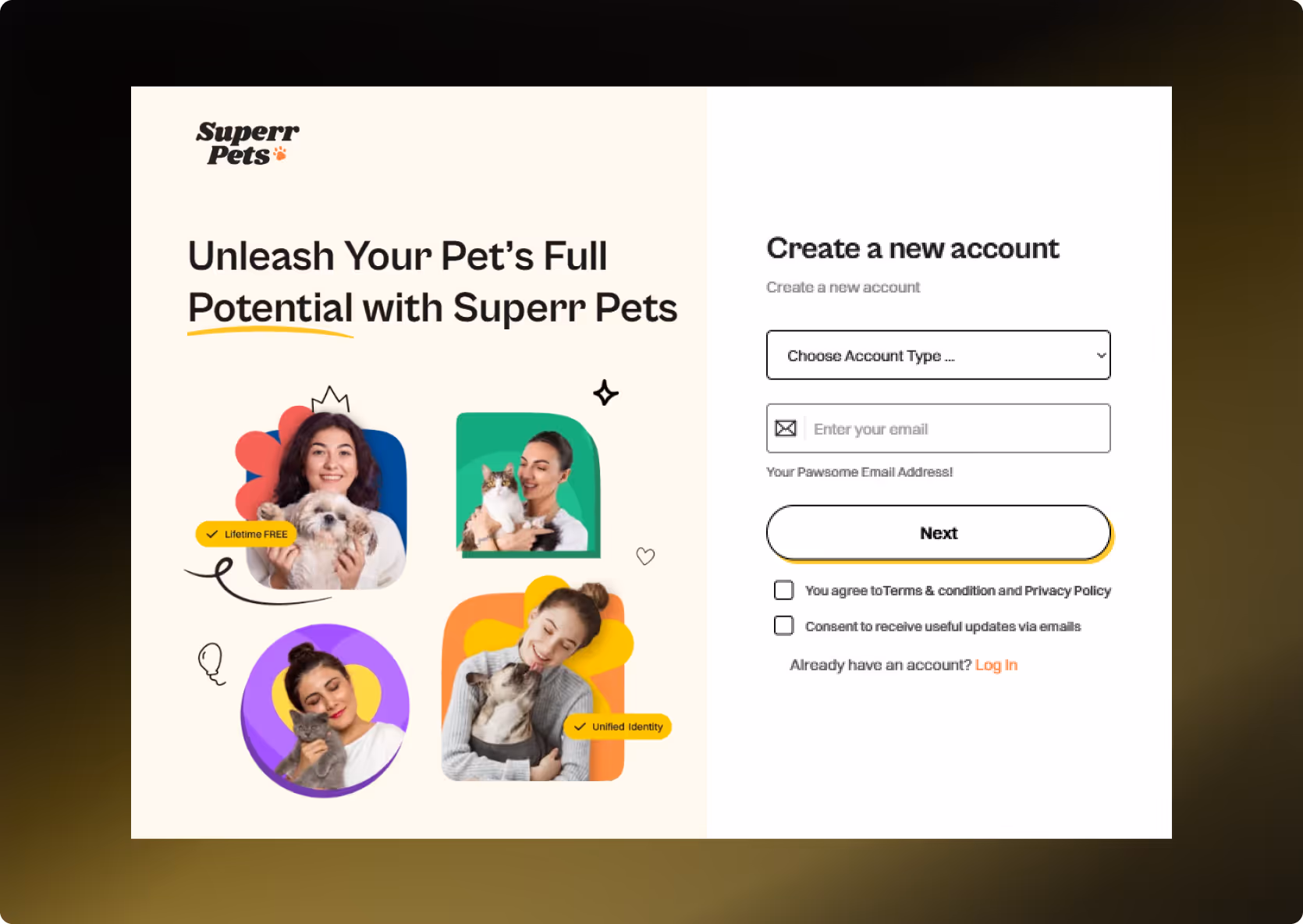Open the Choose Account Type dropdown
The image size is (1303, 924).
939,355
